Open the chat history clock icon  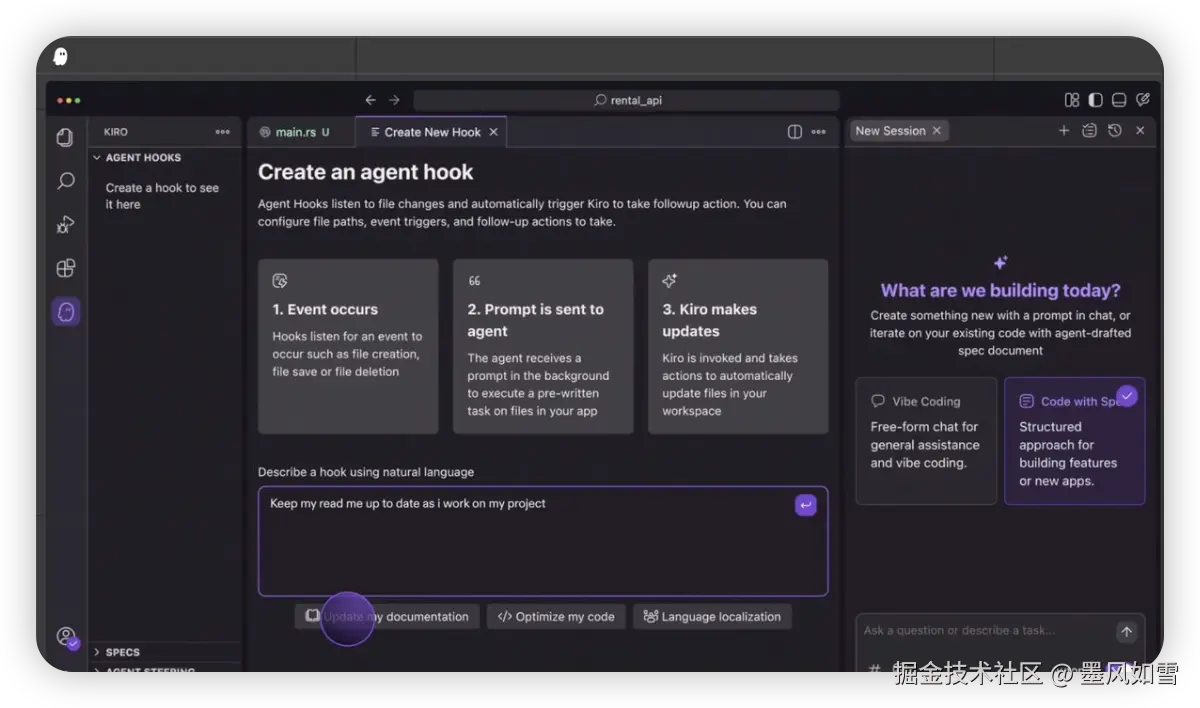(x=1115, y=131)
